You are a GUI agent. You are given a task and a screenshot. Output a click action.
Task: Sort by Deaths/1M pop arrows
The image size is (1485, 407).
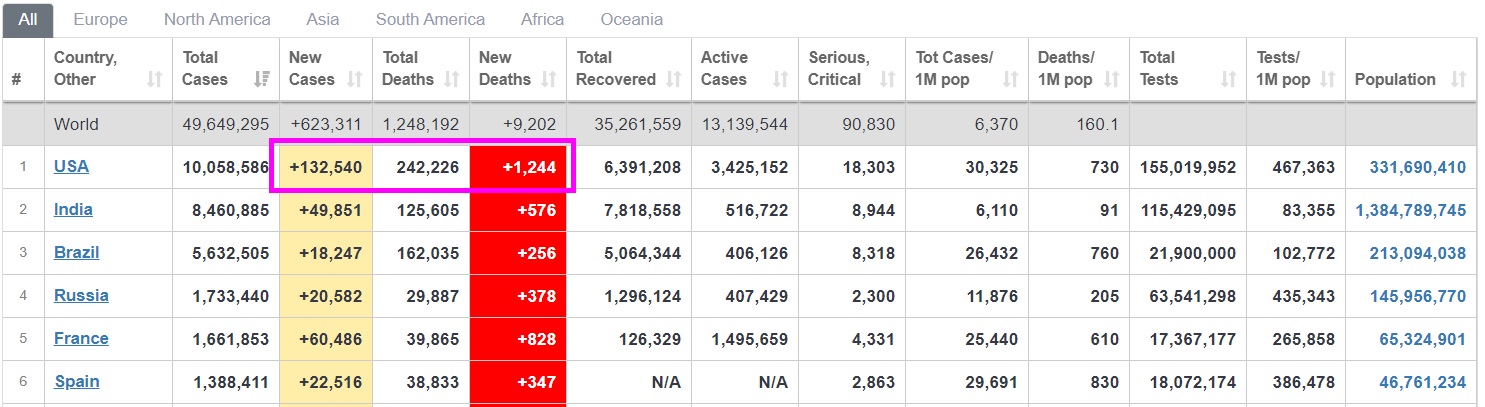coord(1112,79)
